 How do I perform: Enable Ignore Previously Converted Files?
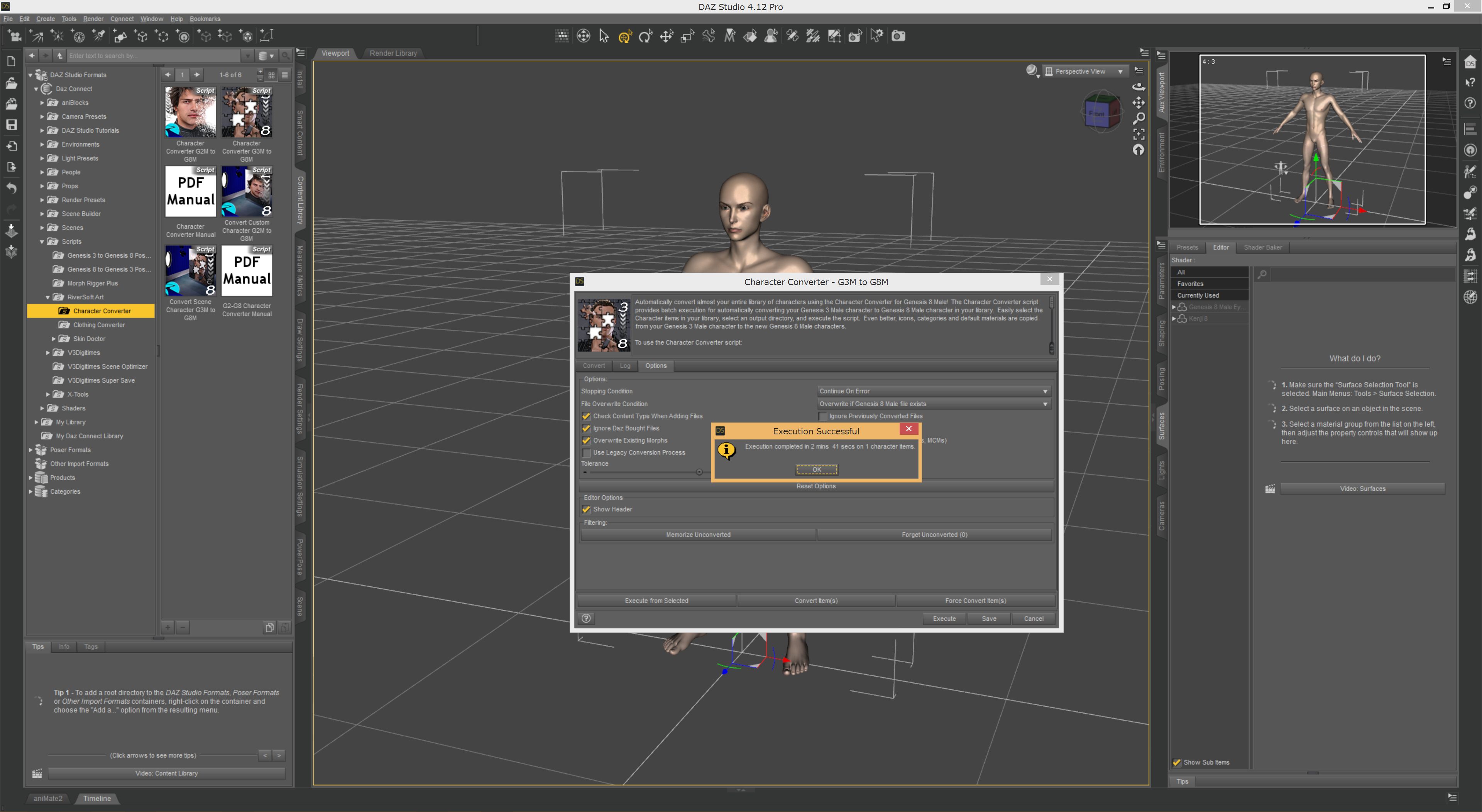pyautogui.click(x=823, y=416)
